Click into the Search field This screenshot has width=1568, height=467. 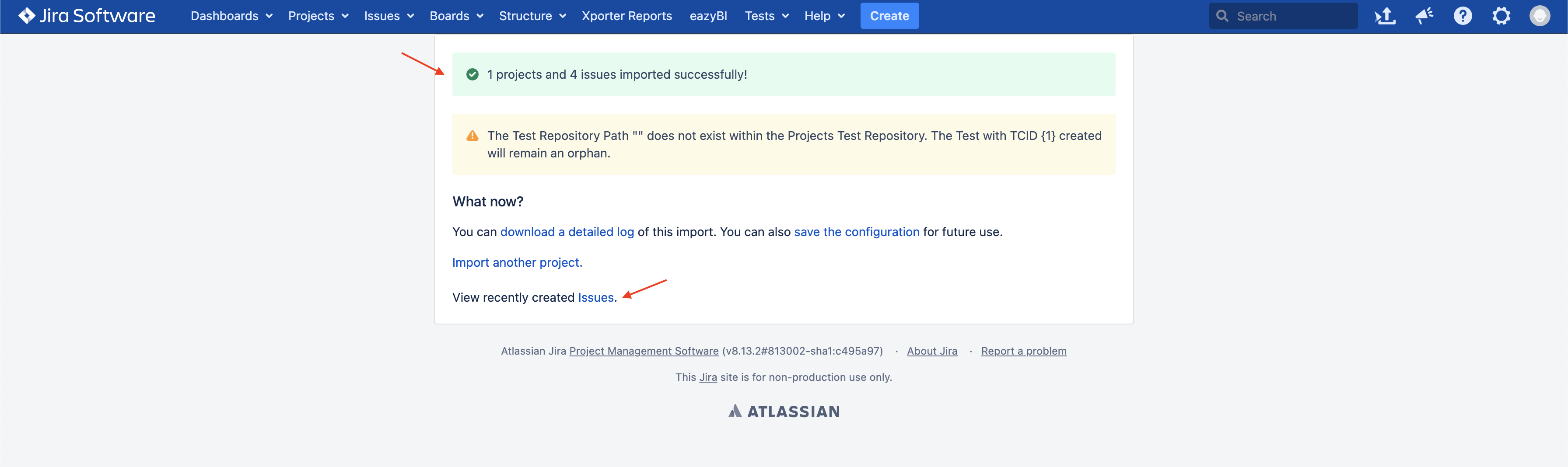tap(1283, 16)
